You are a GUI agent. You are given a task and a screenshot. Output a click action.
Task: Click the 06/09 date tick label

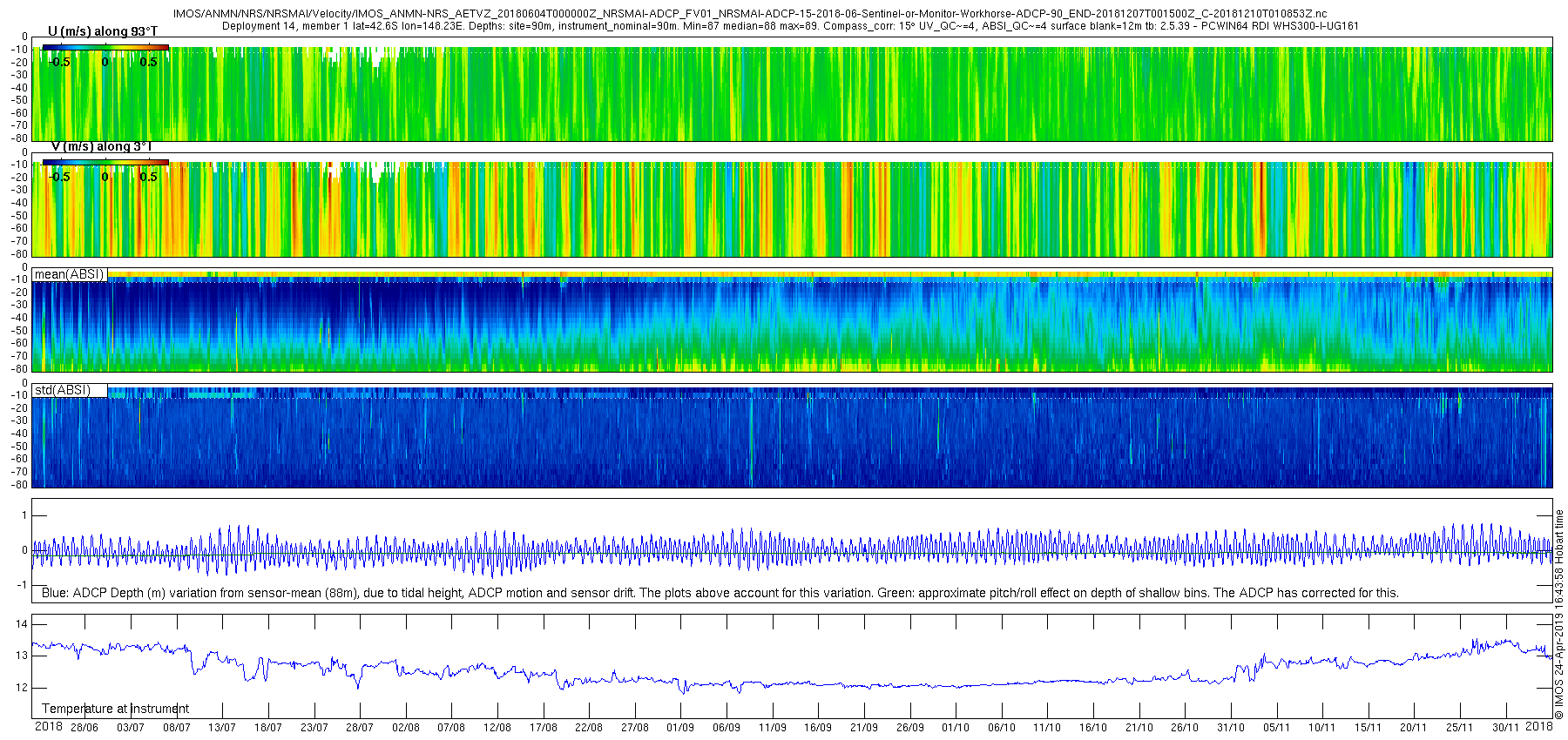click(726, 728)
